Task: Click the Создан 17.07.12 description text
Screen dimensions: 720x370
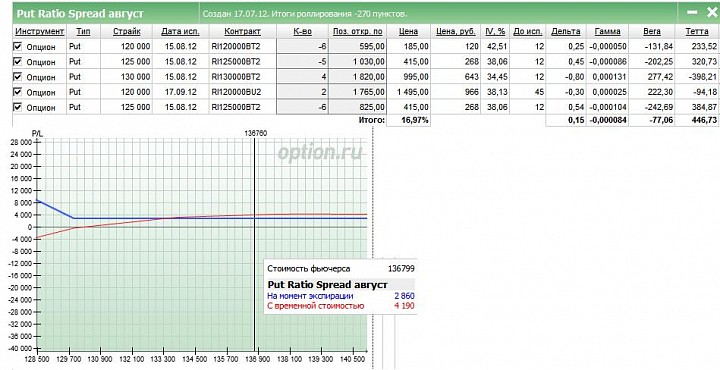Action: click(304, 14)
